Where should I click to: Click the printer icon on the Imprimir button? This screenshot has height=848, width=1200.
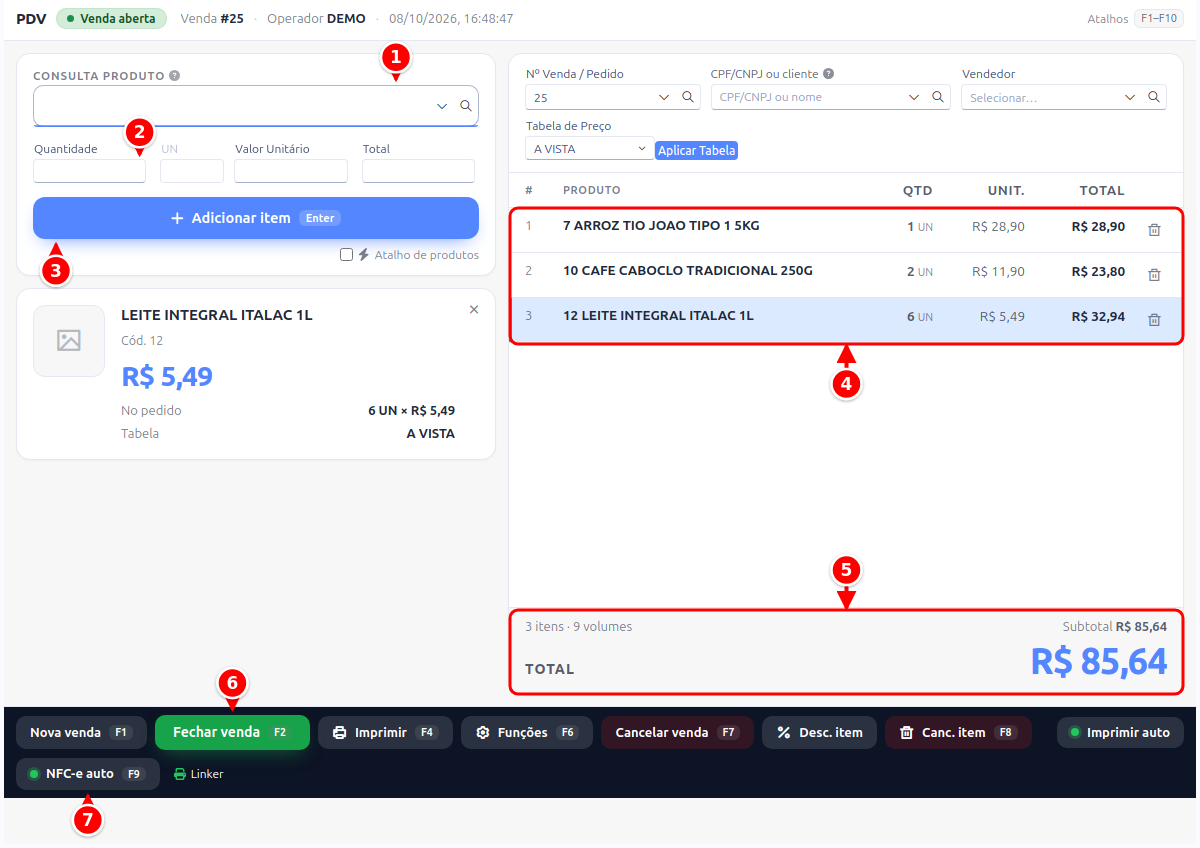339,732
